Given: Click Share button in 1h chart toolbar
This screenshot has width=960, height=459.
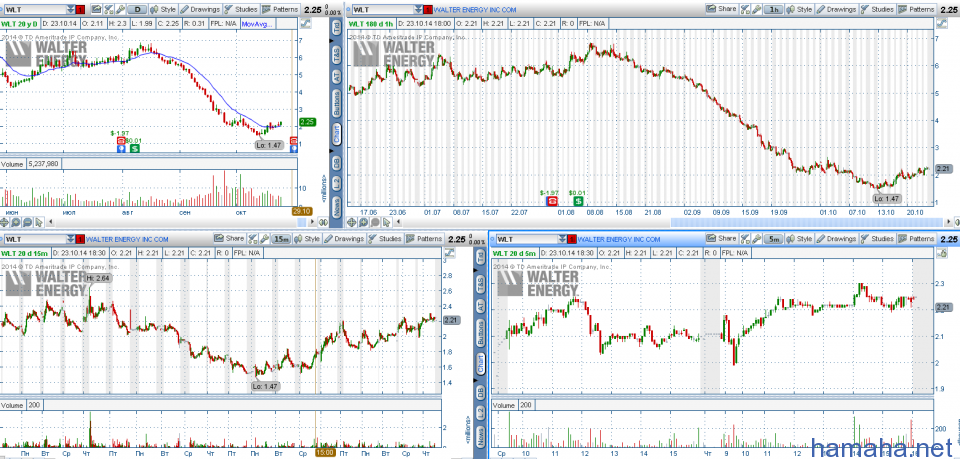Looking at the screenshot, I should click(x=721, y=9).
